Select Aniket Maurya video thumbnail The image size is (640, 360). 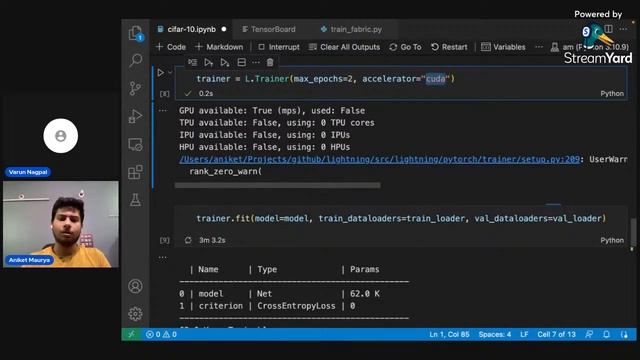(61, 224)
